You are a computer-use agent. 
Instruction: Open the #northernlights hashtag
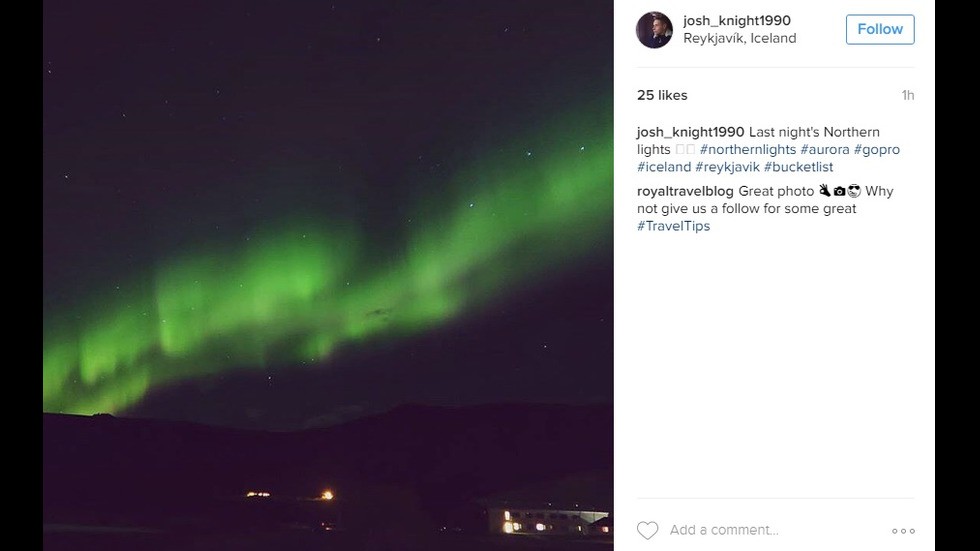[x=748, y=149]
